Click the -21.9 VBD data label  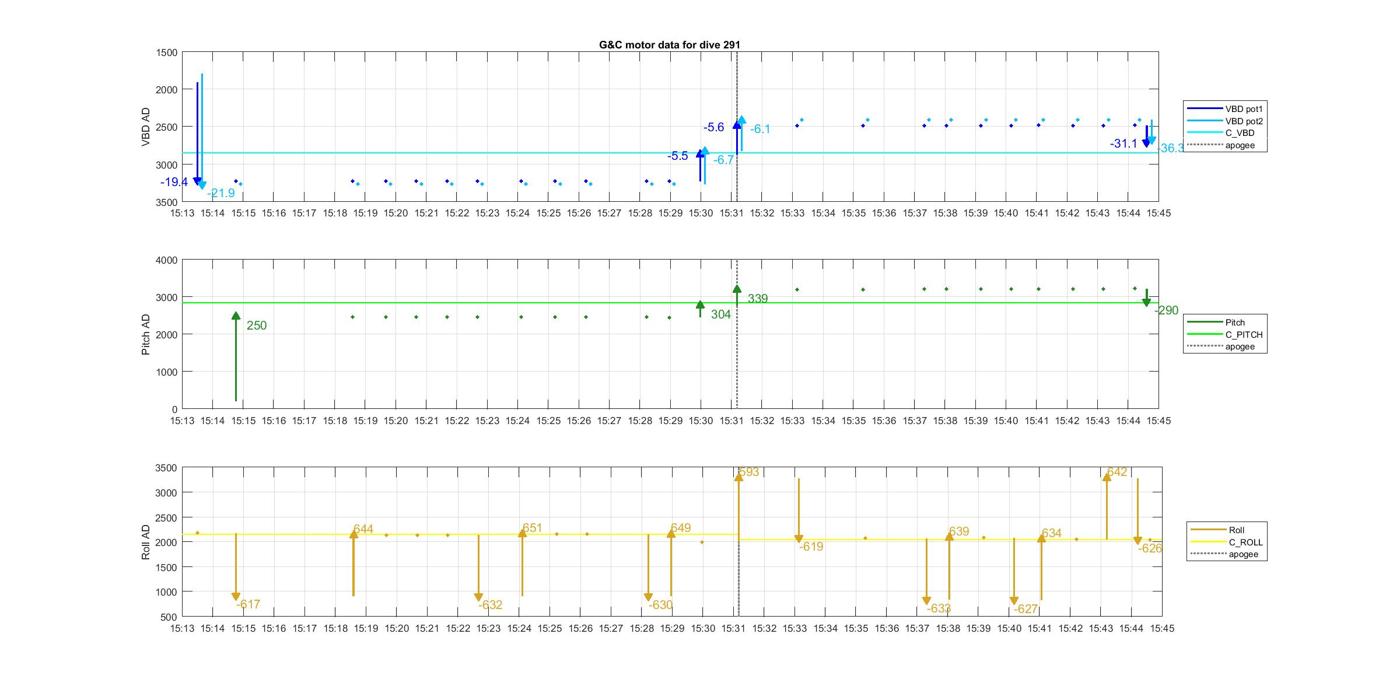tap(221, 193)
